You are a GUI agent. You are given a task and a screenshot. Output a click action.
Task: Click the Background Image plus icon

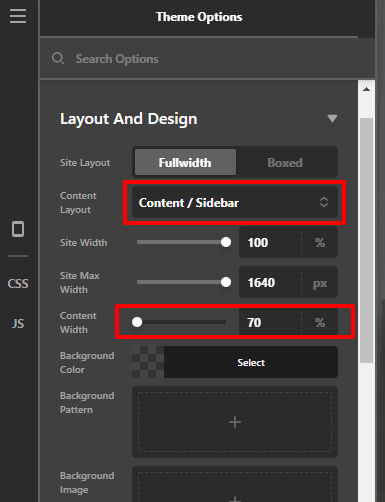click(x=235, y=499)
